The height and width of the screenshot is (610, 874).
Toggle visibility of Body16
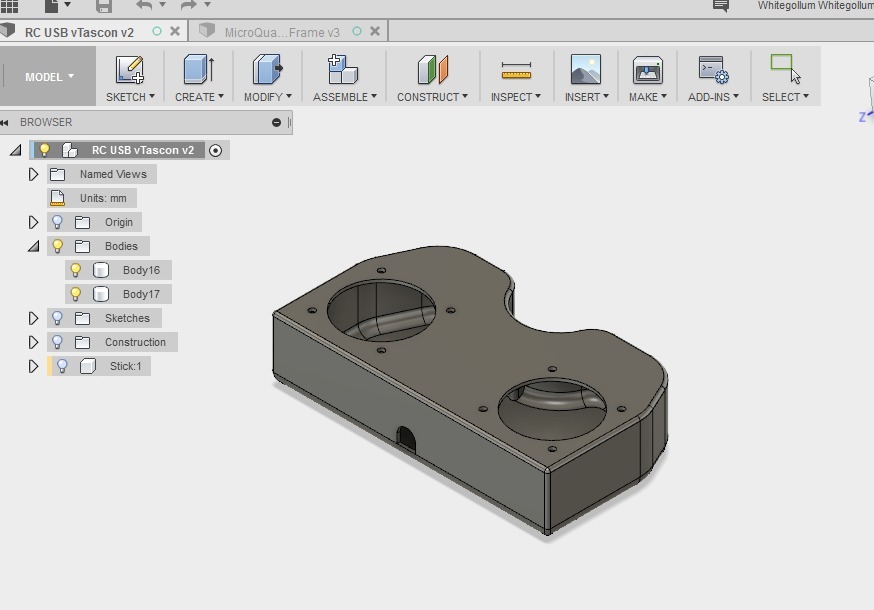pos(76,269)
